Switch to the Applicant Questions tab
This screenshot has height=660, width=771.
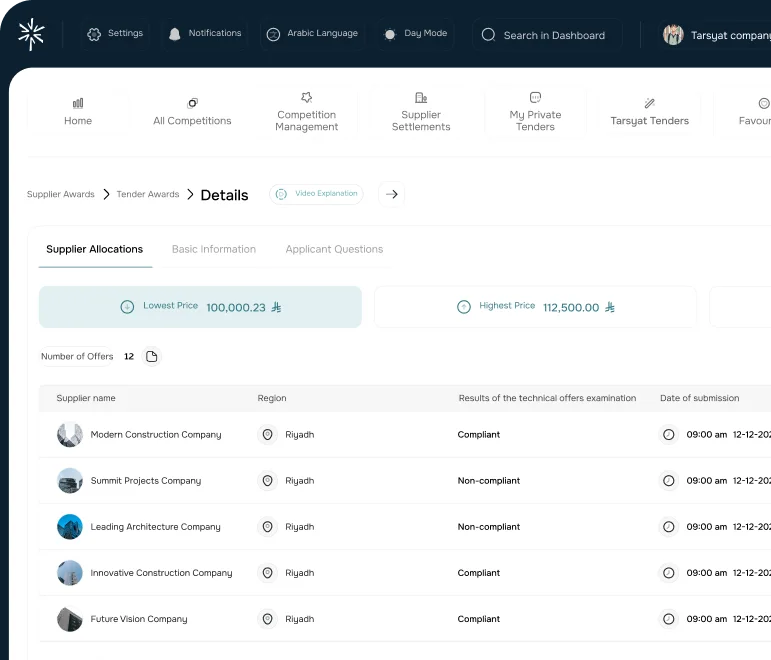coord(334,249)
